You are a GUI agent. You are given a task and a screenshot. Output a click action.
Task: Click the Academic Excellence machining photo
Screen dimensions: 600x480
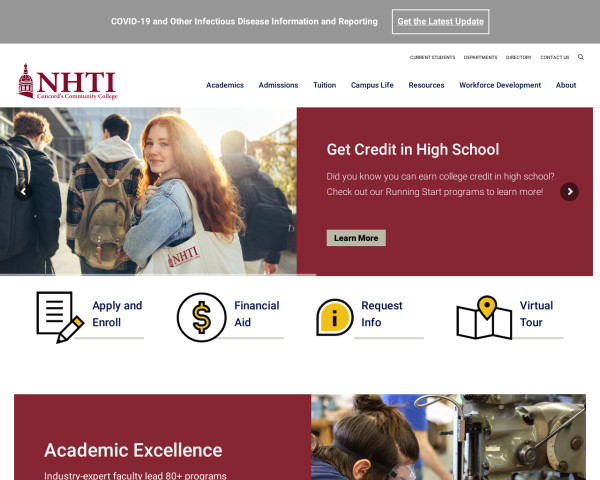click(x=448, y=437)
